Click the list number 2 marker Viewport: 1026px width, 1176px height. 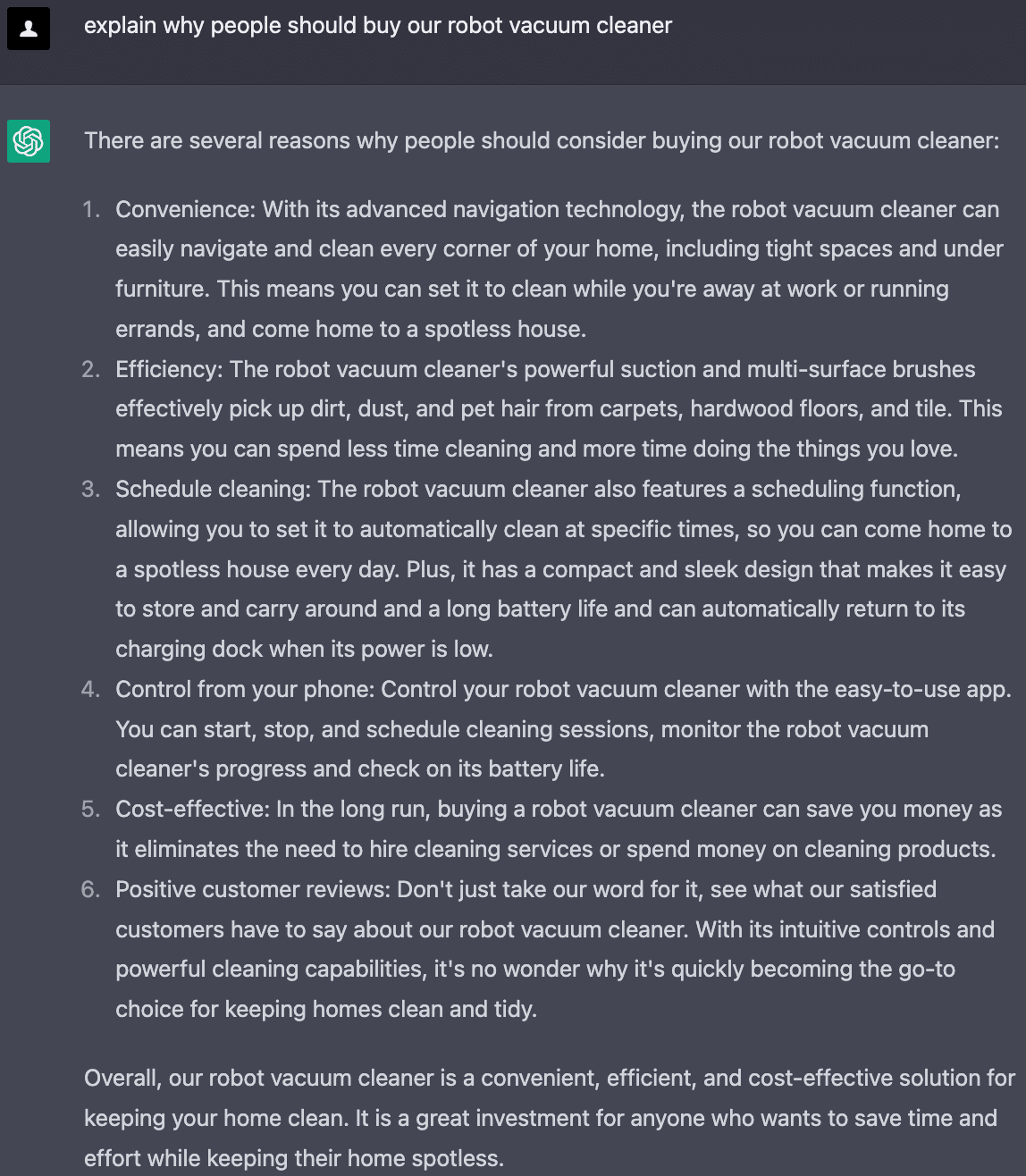[x=90, y=370]
